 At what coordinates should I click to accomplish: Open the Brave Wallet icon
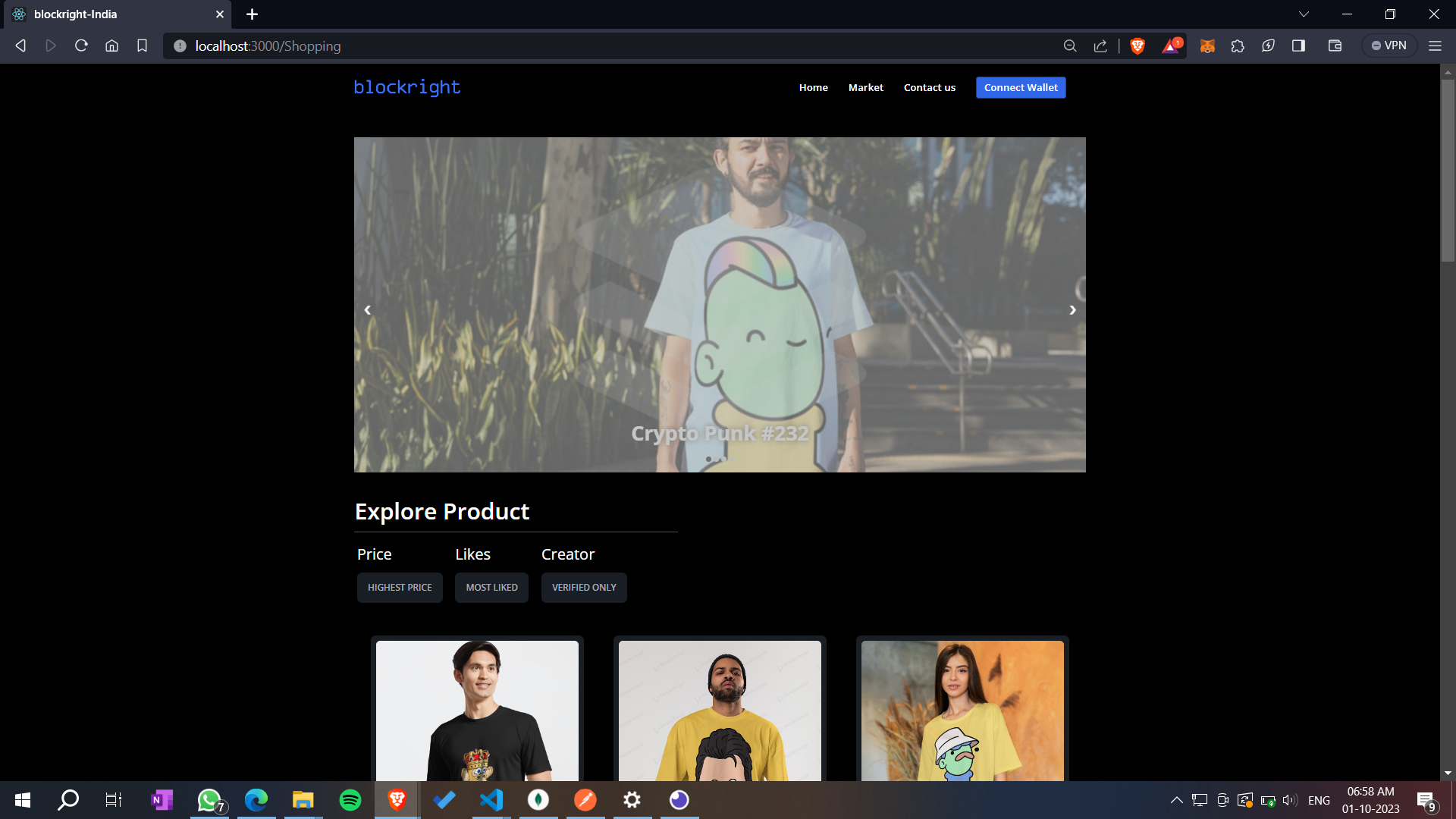click(1335, 46)
